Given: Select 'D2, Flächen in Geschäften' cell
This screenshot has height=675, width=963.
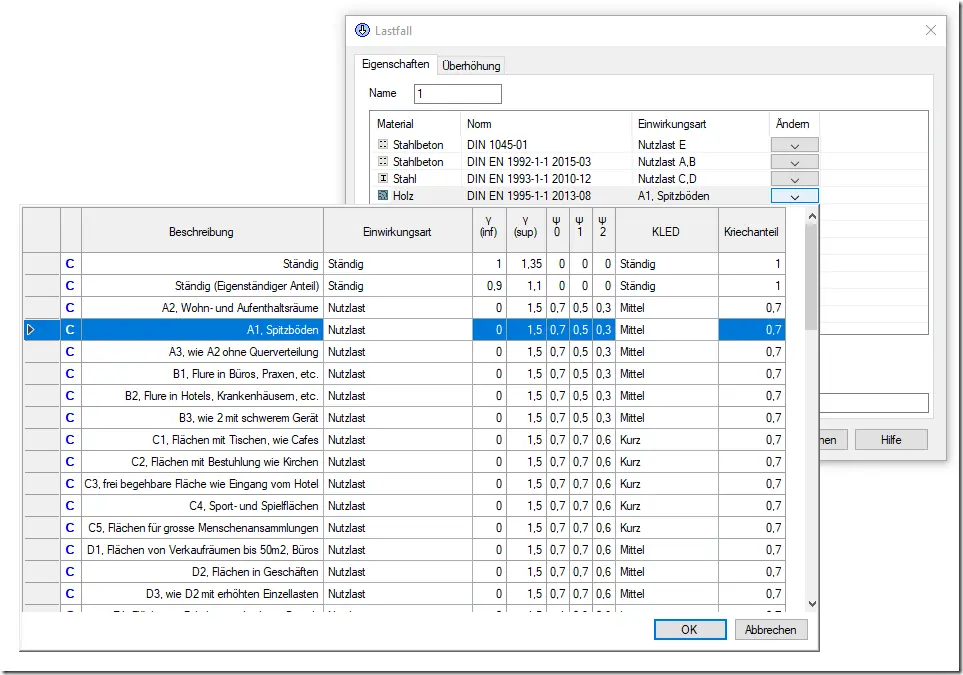Looking at the screenshot, I should [x=202, y=572].
